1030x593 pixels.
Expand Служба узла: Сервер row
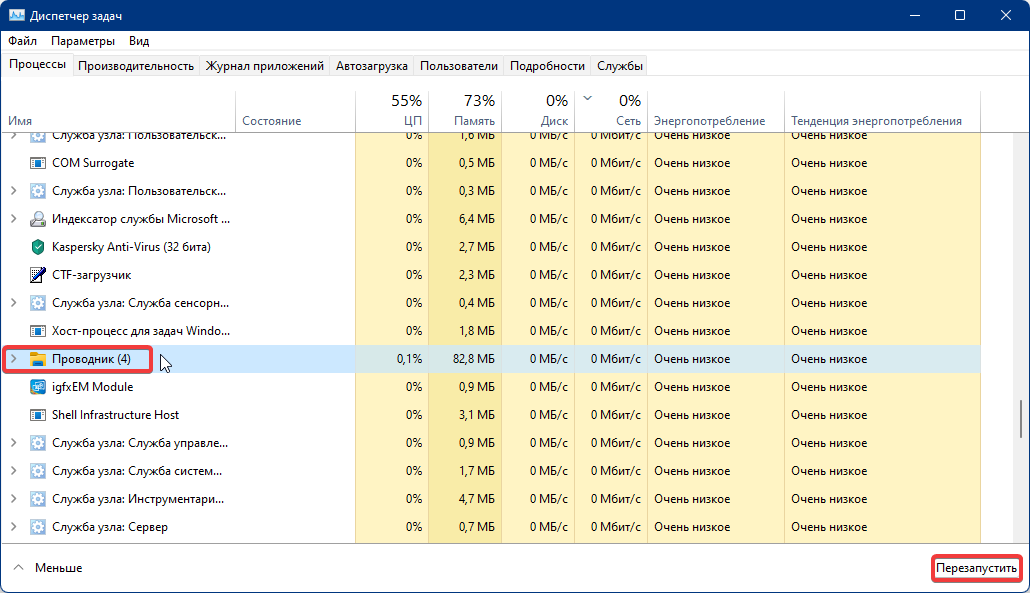tap(13, 527)
